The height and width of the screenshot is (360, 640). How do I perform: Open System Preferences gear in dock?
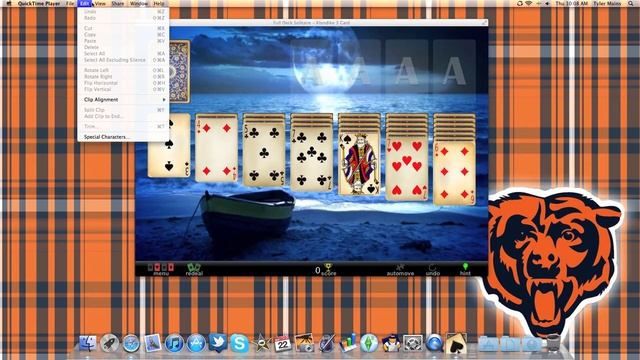coord(413,343)
